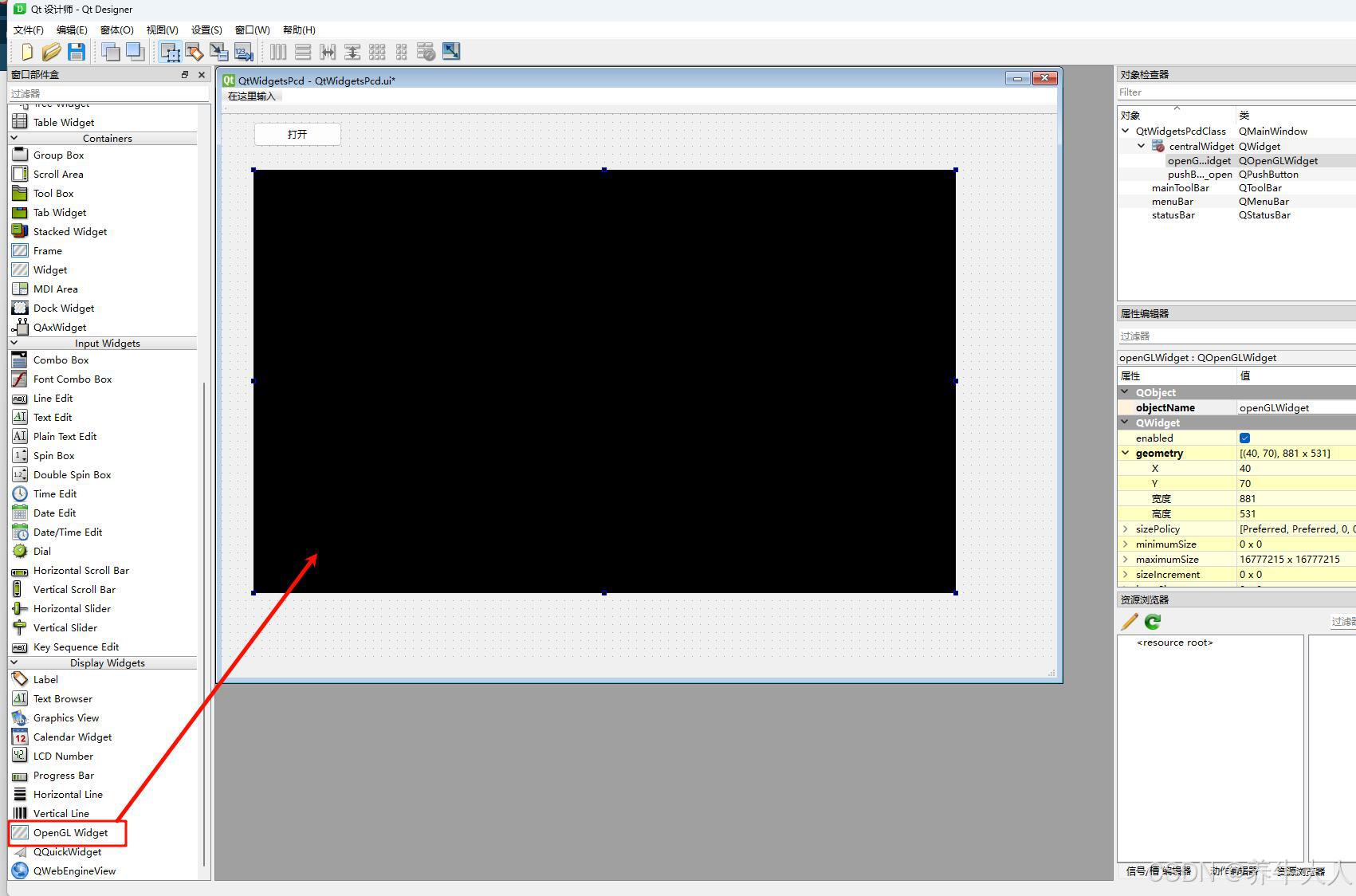Click the Save floppy disk icon
This screenshot has height=896, width=1356.
[x=77, y=52]
